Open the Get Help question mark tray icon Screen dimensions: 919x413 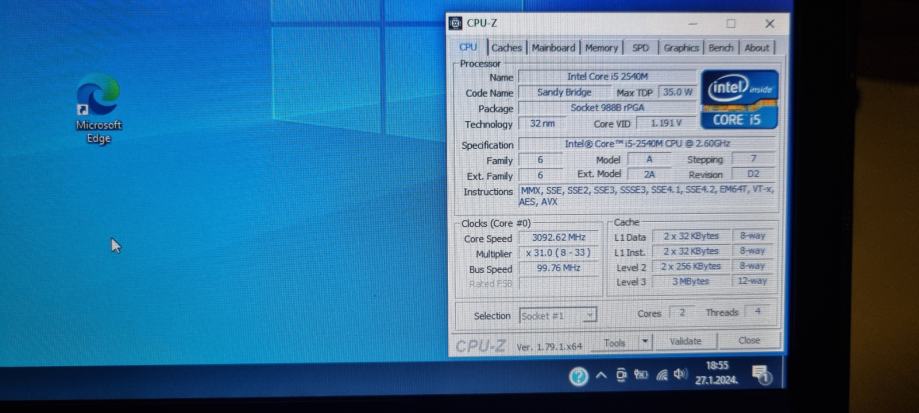578,377
